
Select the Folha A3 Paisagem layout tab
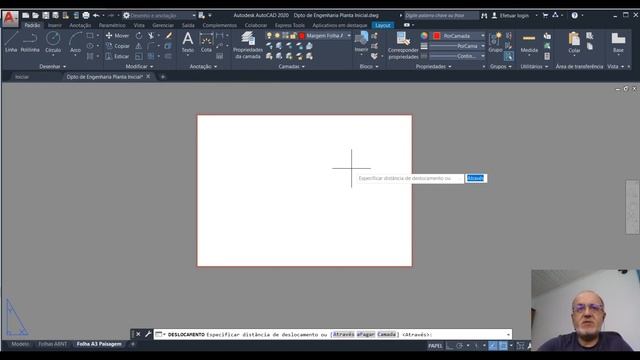click(x=99, y=344)
